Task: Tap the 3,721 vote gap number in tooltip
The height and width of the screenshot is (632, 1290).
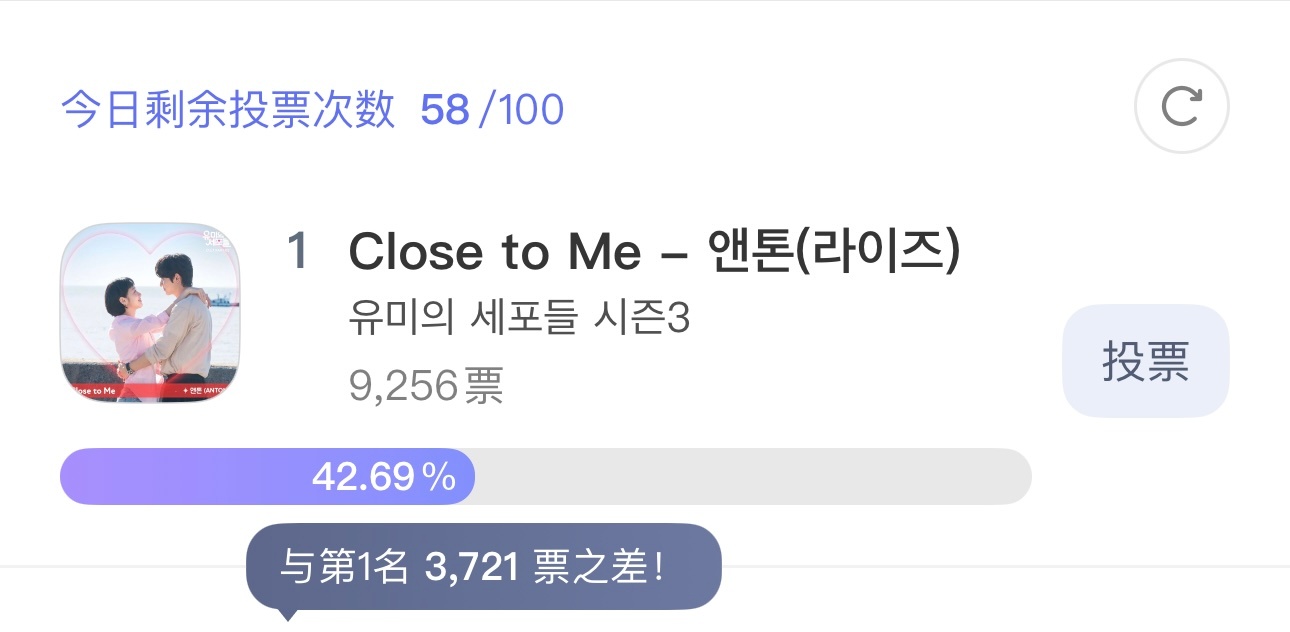Action: pos(472,568)
